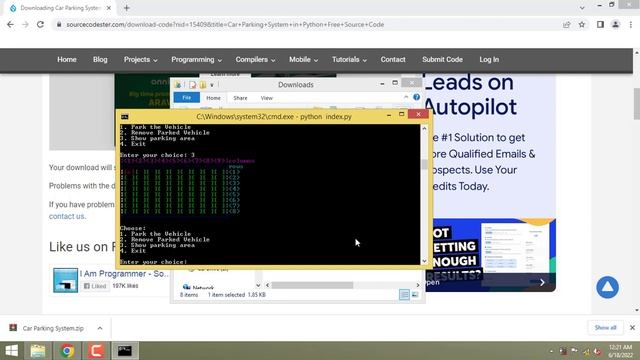This screenshot has width=640, height=360.
Task: Open the Home tab in Downloads window
Action: pyautogui.click(x=213, y=98)
